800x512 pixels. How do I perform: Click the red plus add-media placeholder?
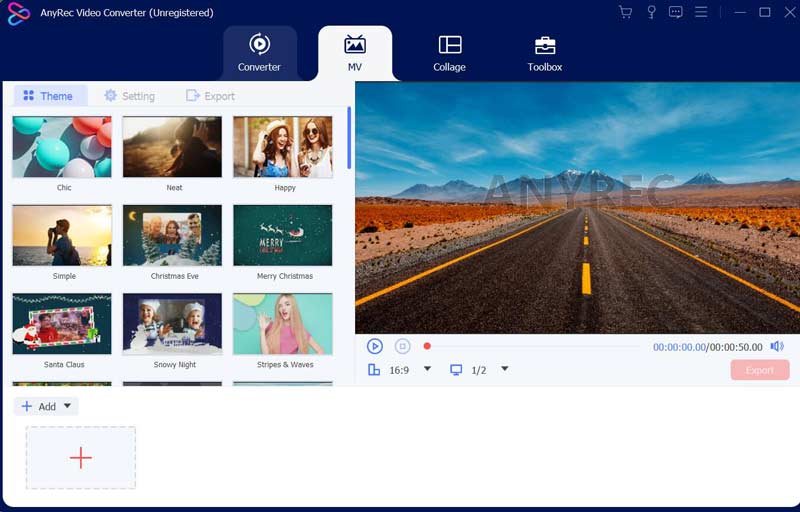pyautogui.click(x=81, y=457)
